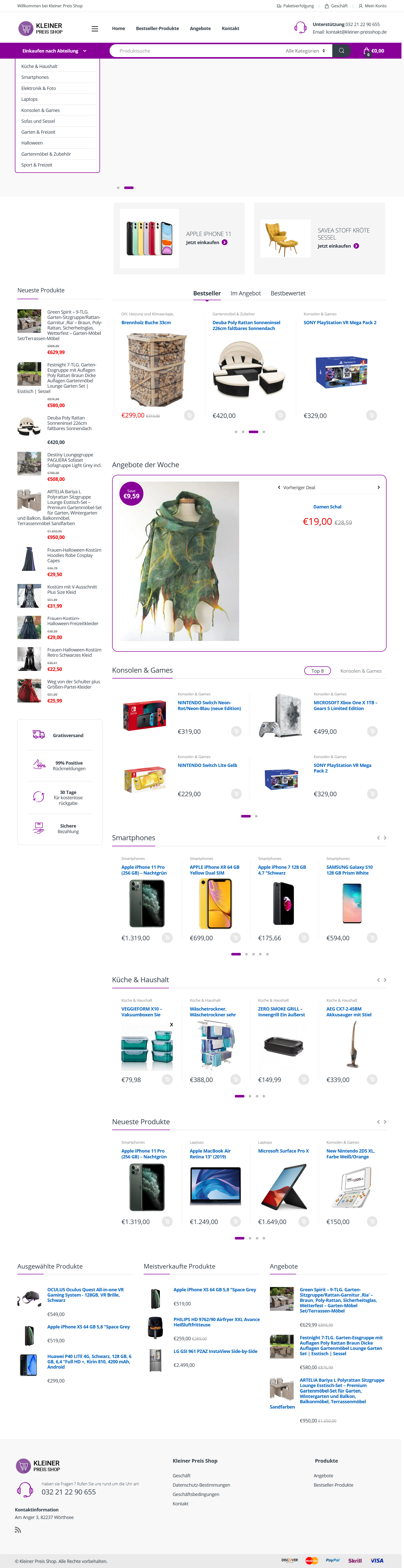Select second hero slider pagination dot
This screenshot has width=404, height=1568.
[128, 188]
